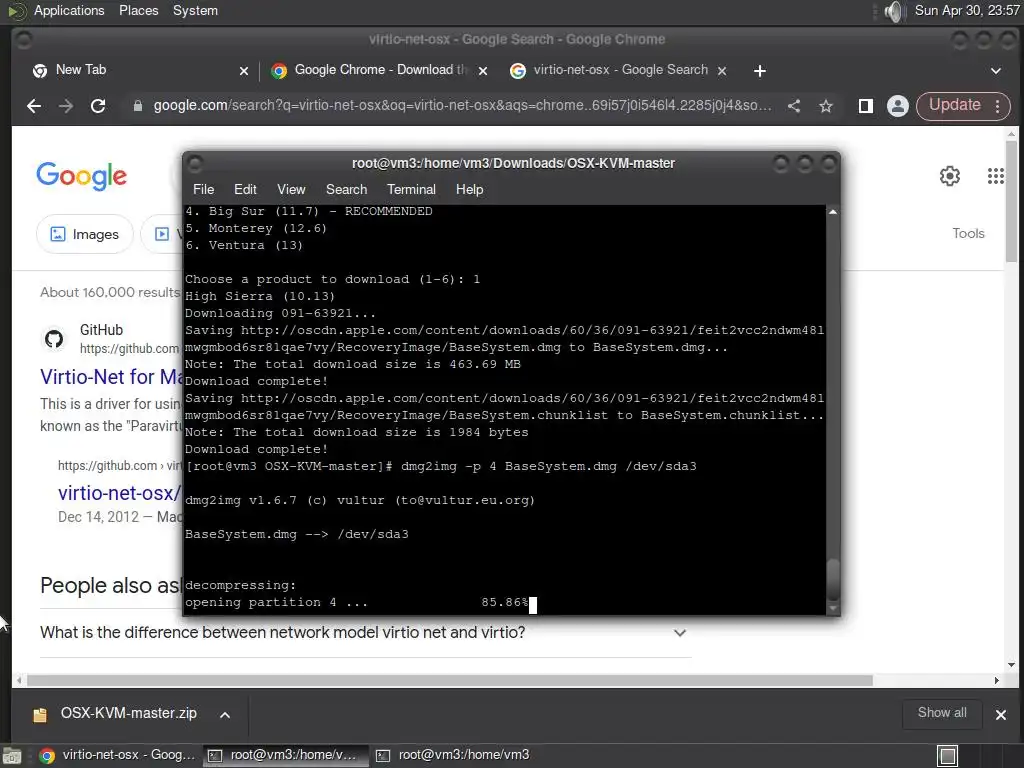Click the browser vertical scrollbar thumb

coord(1012,201)
